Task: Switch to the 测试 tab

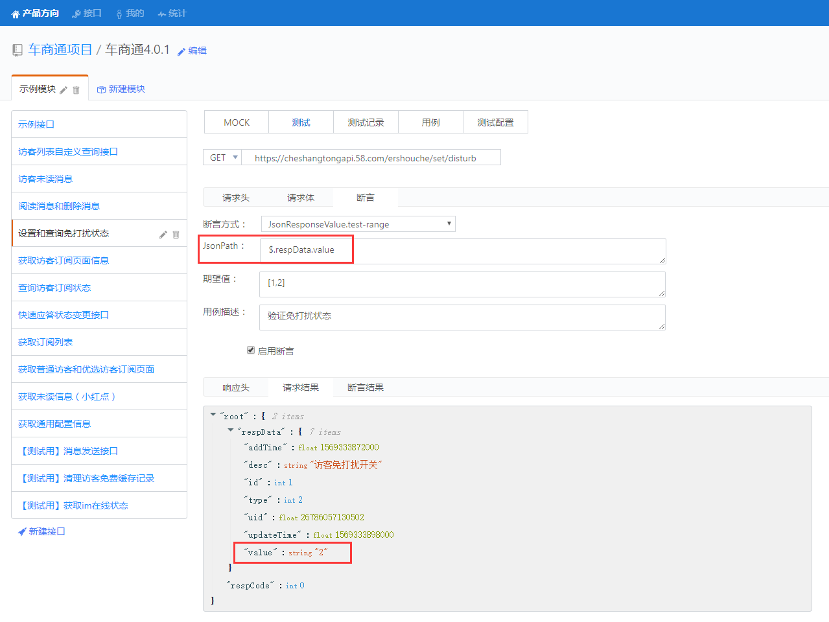Action: [x=301, y=123]
